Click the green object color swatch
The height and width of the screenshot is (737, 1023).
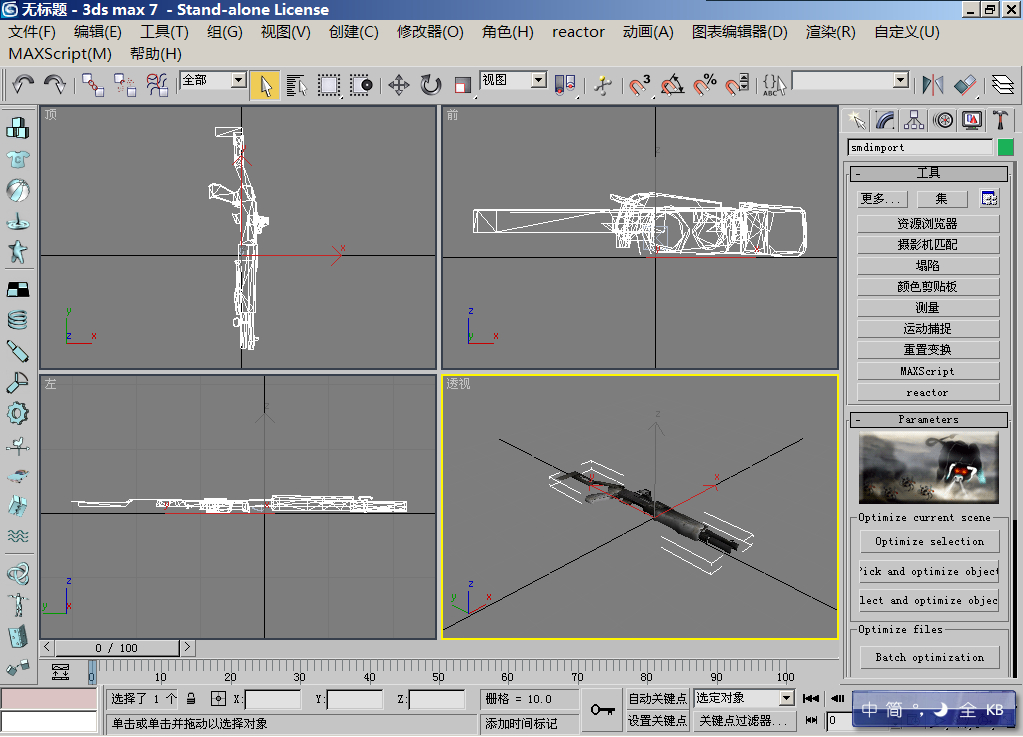[x=1005, y=148]
